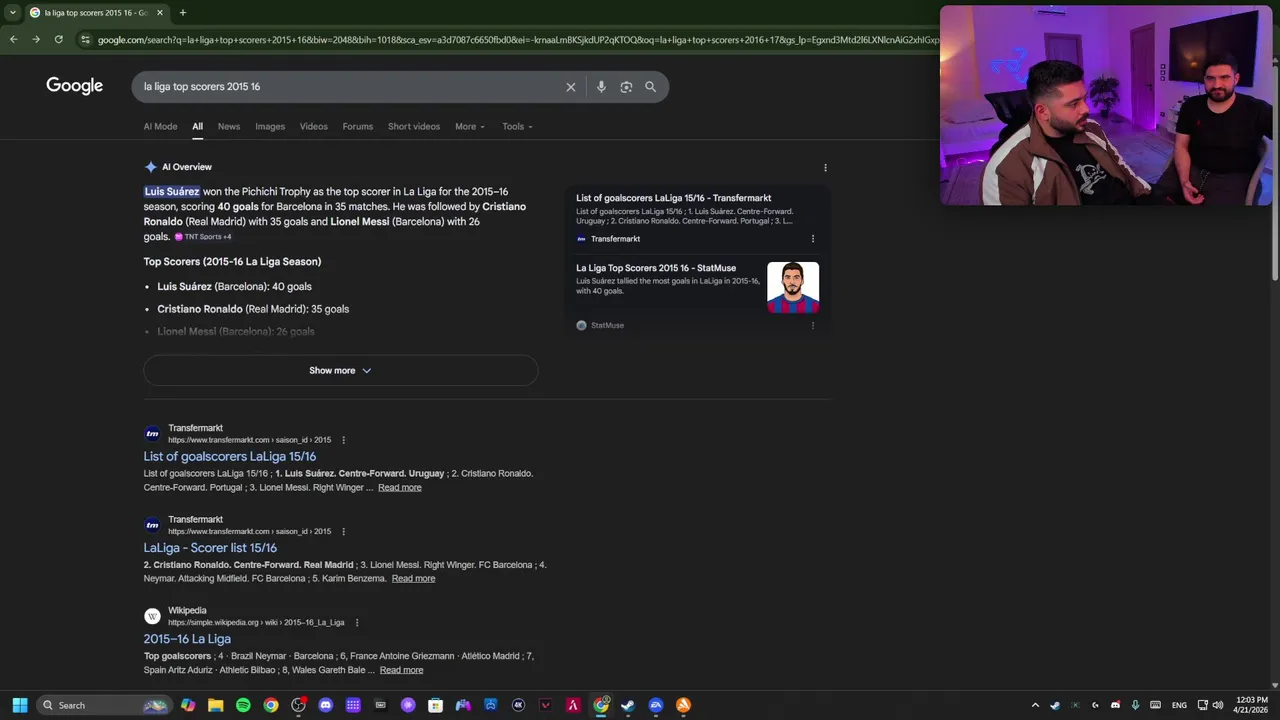Open Transfermarkt goalscorers source card
The height and width of the screenshot is (720, 1280).
tap(697, 217)
